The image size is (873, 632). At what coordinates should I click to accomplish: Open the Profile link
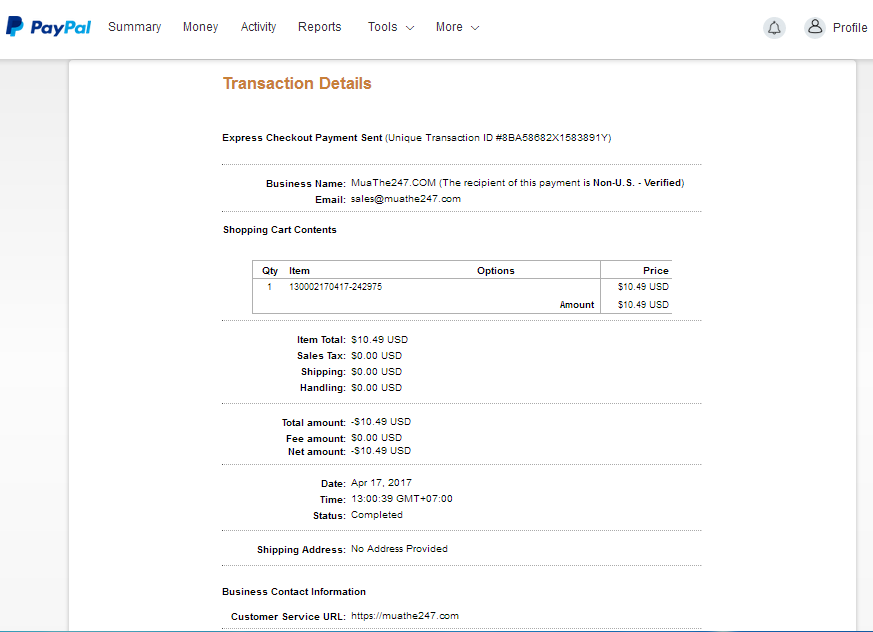tap(850, 28)
